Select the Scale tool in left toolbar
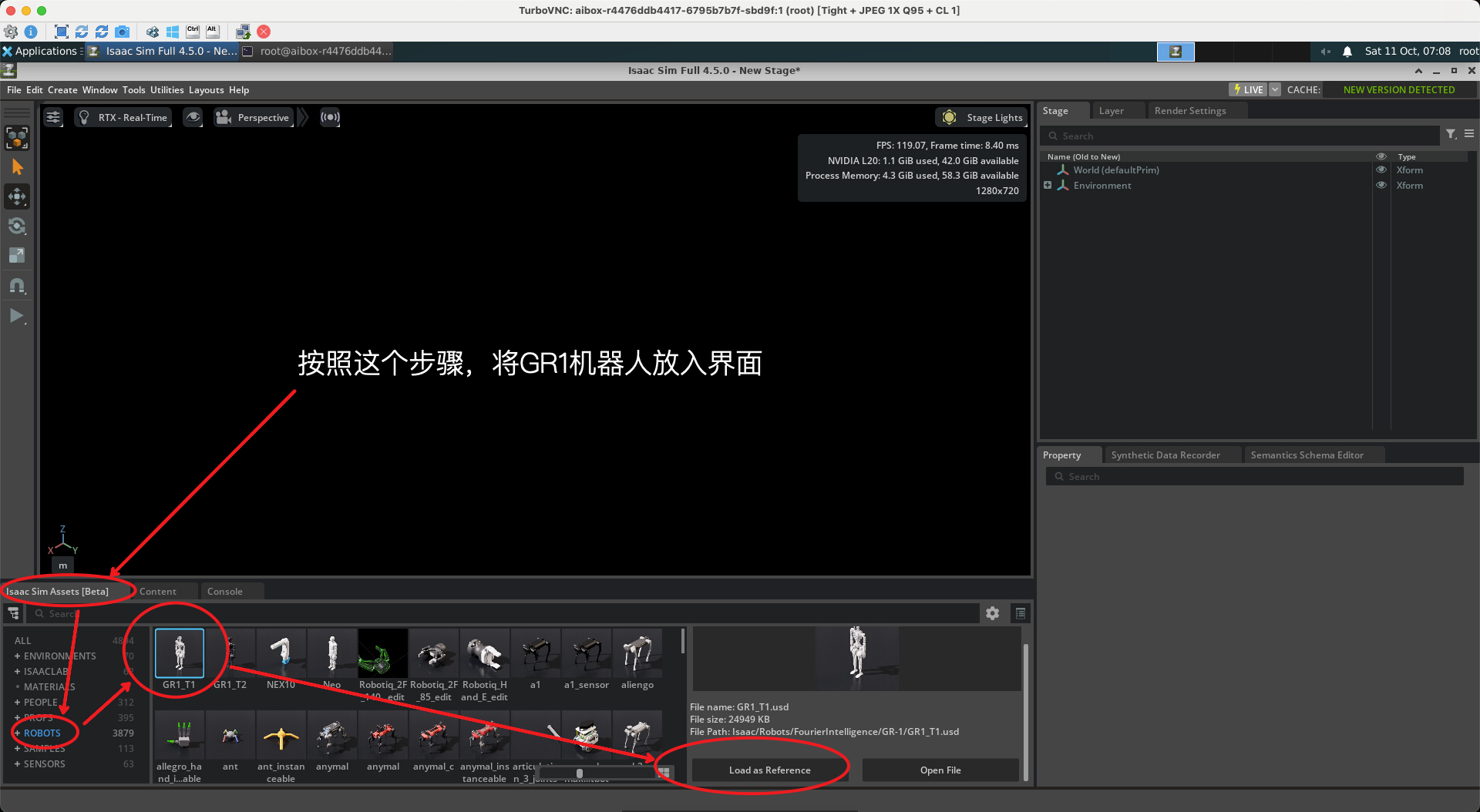 [17, 255]
